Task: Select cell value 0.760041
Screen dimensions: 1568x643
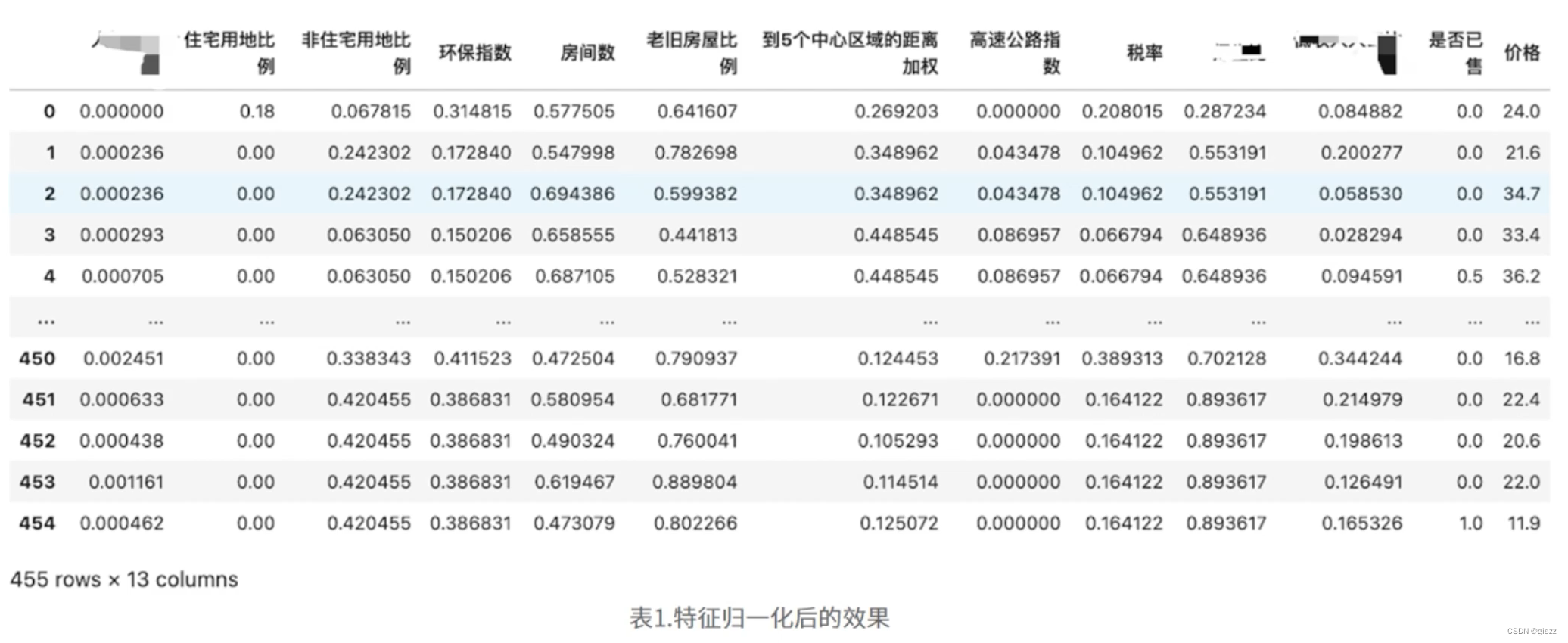Action: [x=696, y=441]
